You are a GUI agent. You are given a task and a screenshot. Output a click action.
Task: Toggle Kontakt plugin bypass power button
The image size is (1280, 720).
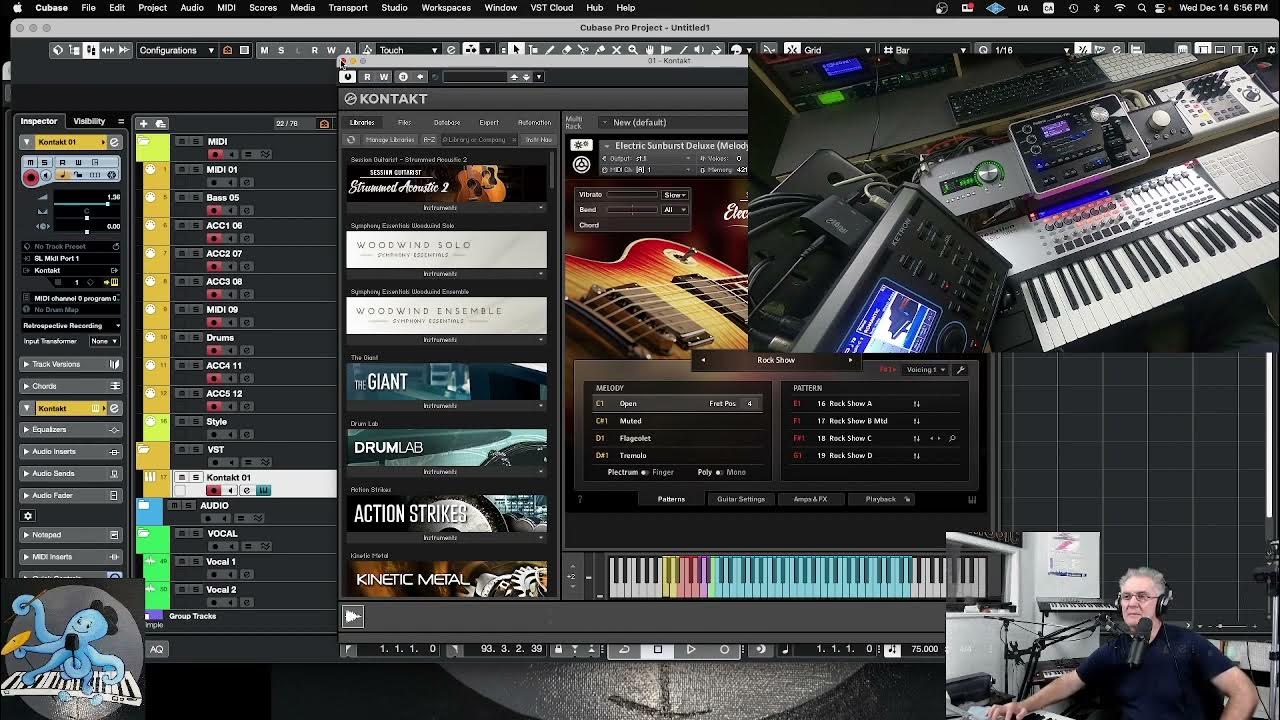pyautogui.click(x=348, y=77)
